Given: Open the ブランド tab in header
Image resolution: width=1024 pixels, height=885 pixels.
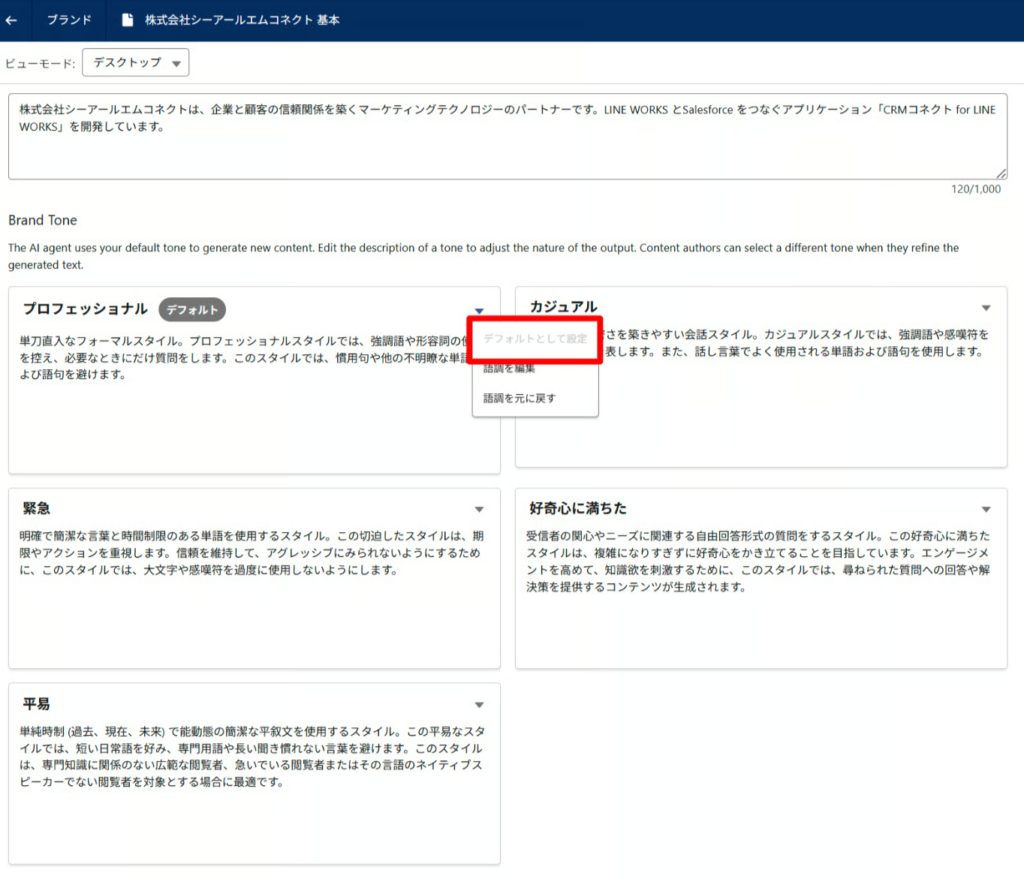Looking at the screenshot, I should [x=69, y=20].
